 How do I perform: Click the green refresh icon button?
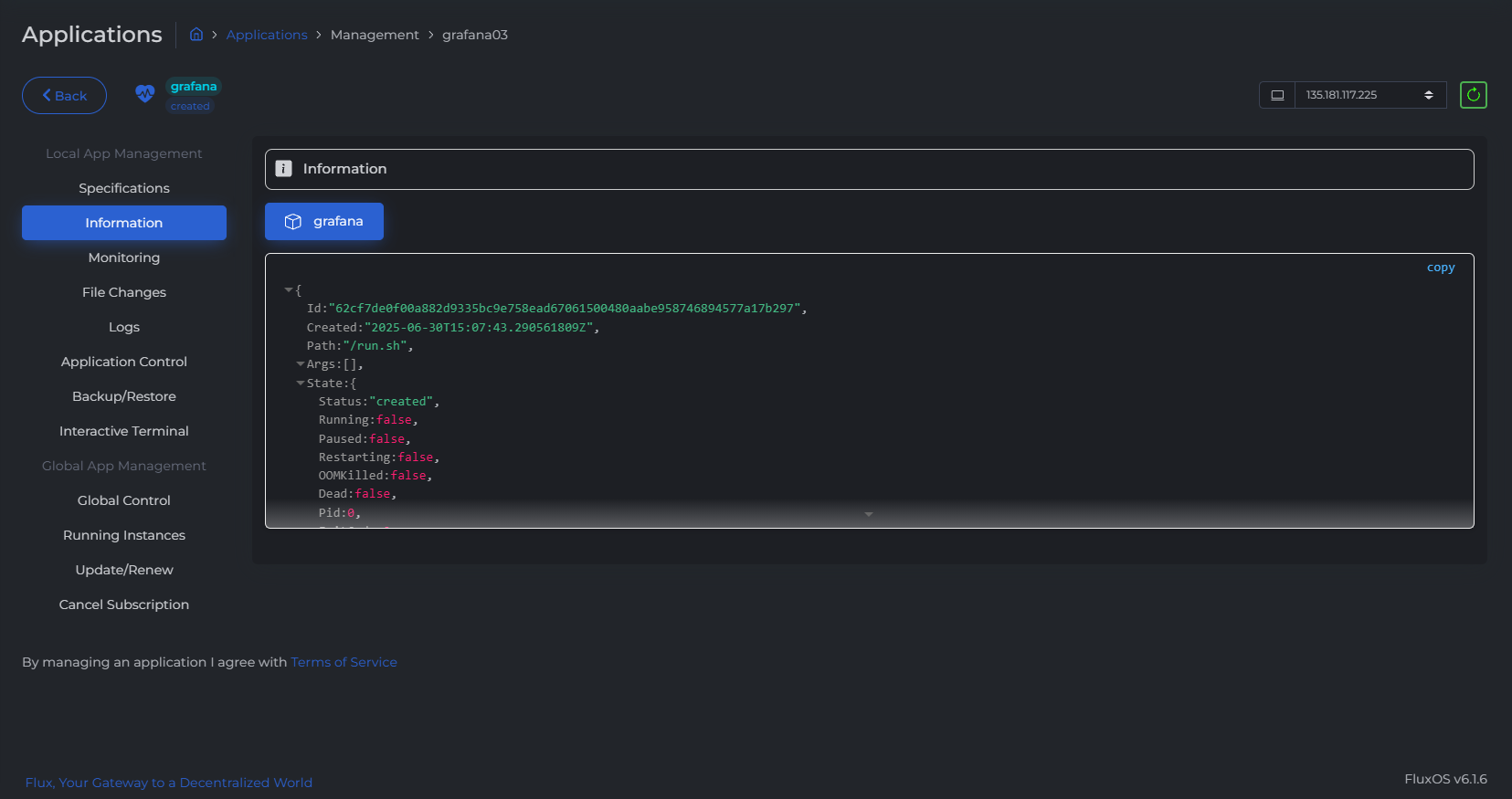click(1473, 95)
